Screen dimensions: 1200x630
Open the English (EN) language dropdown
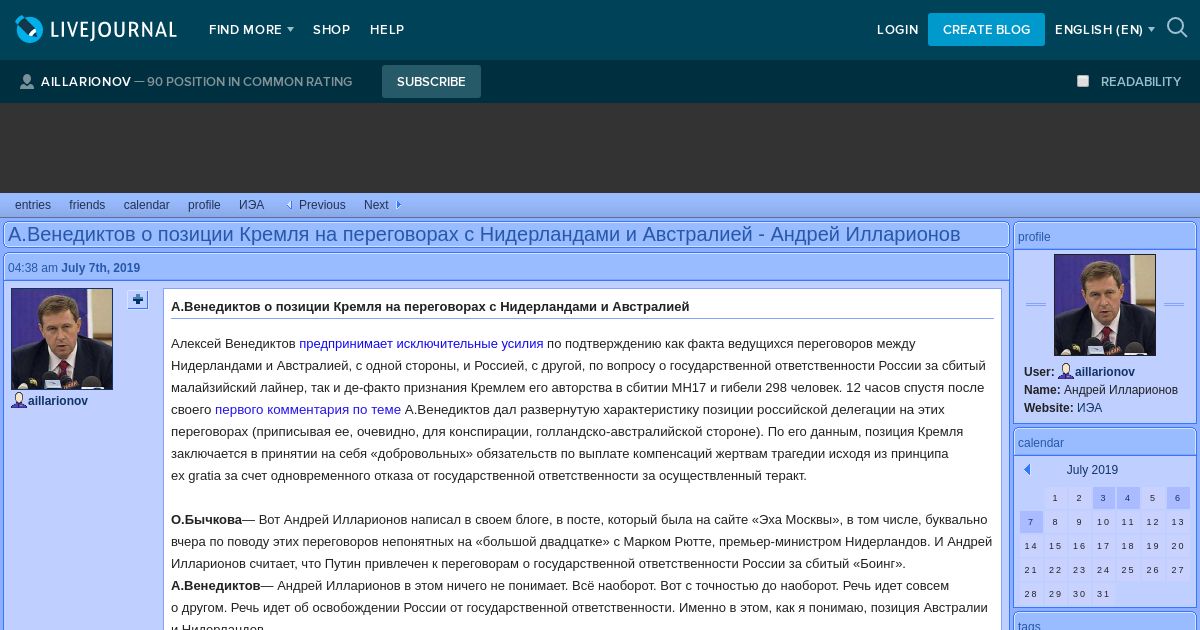tap(1104, 30)
